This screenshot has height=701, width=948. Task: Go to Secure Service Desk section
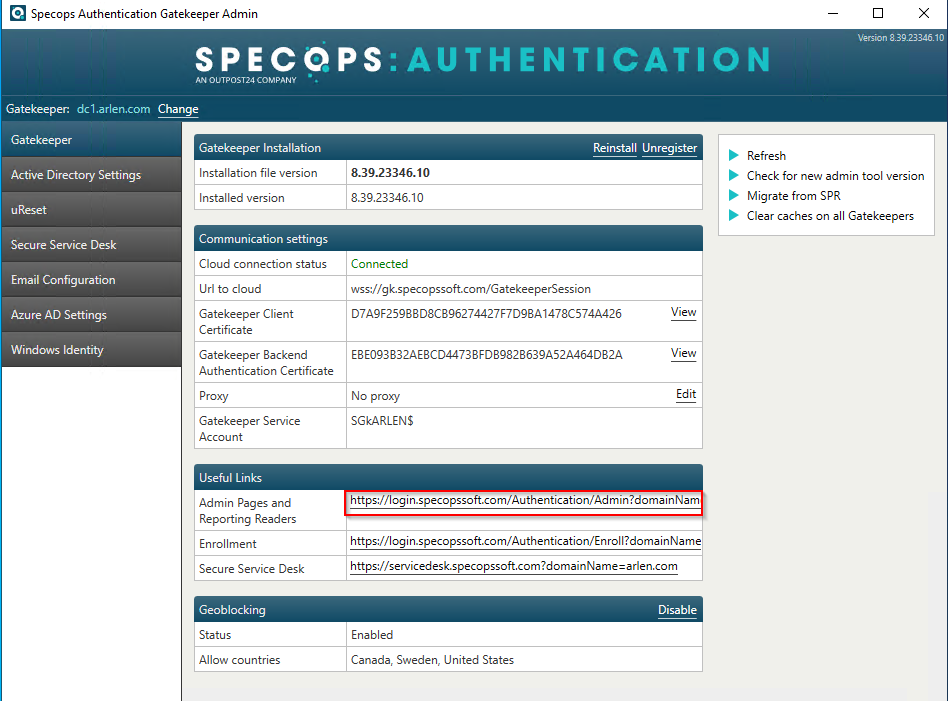pyautogui.click(x=91, y=245)
